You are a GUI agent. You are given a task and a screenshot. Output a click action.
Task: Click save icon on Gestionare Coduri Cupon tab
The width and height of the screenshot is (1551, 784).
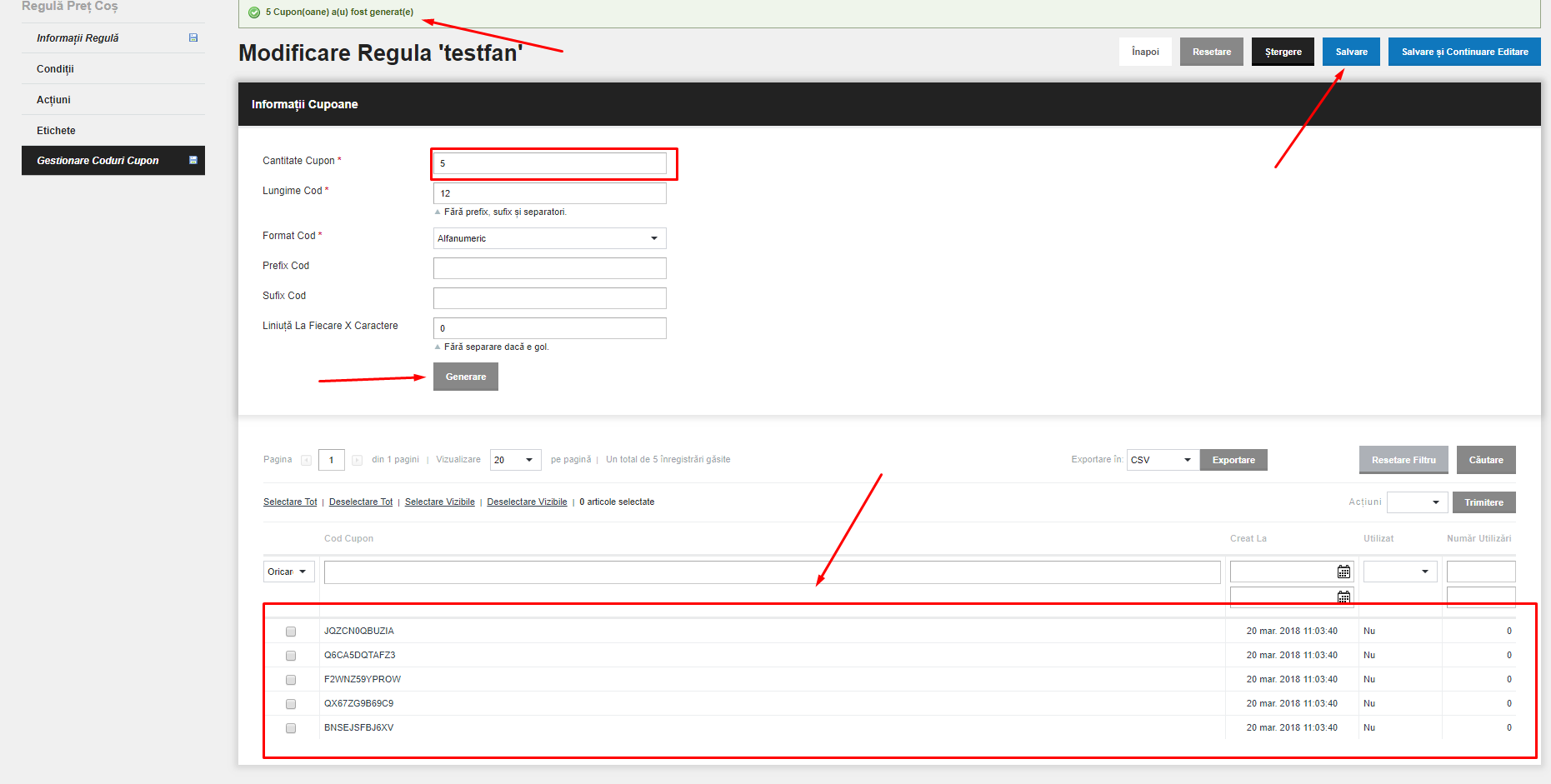coord(193,160)
